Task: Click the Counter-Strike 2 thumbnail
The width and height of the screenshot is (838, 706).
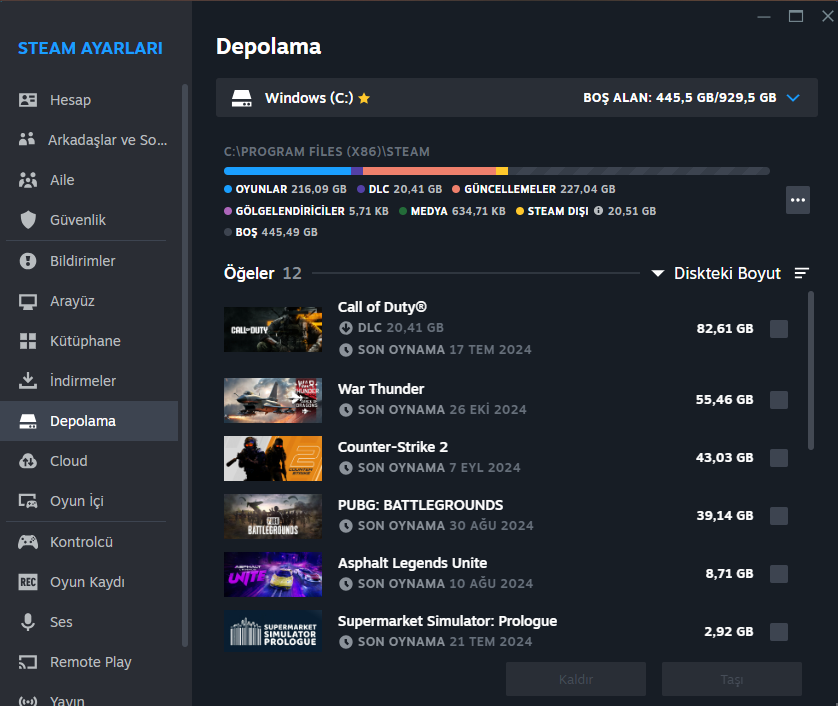Action: tap(273, 459)
